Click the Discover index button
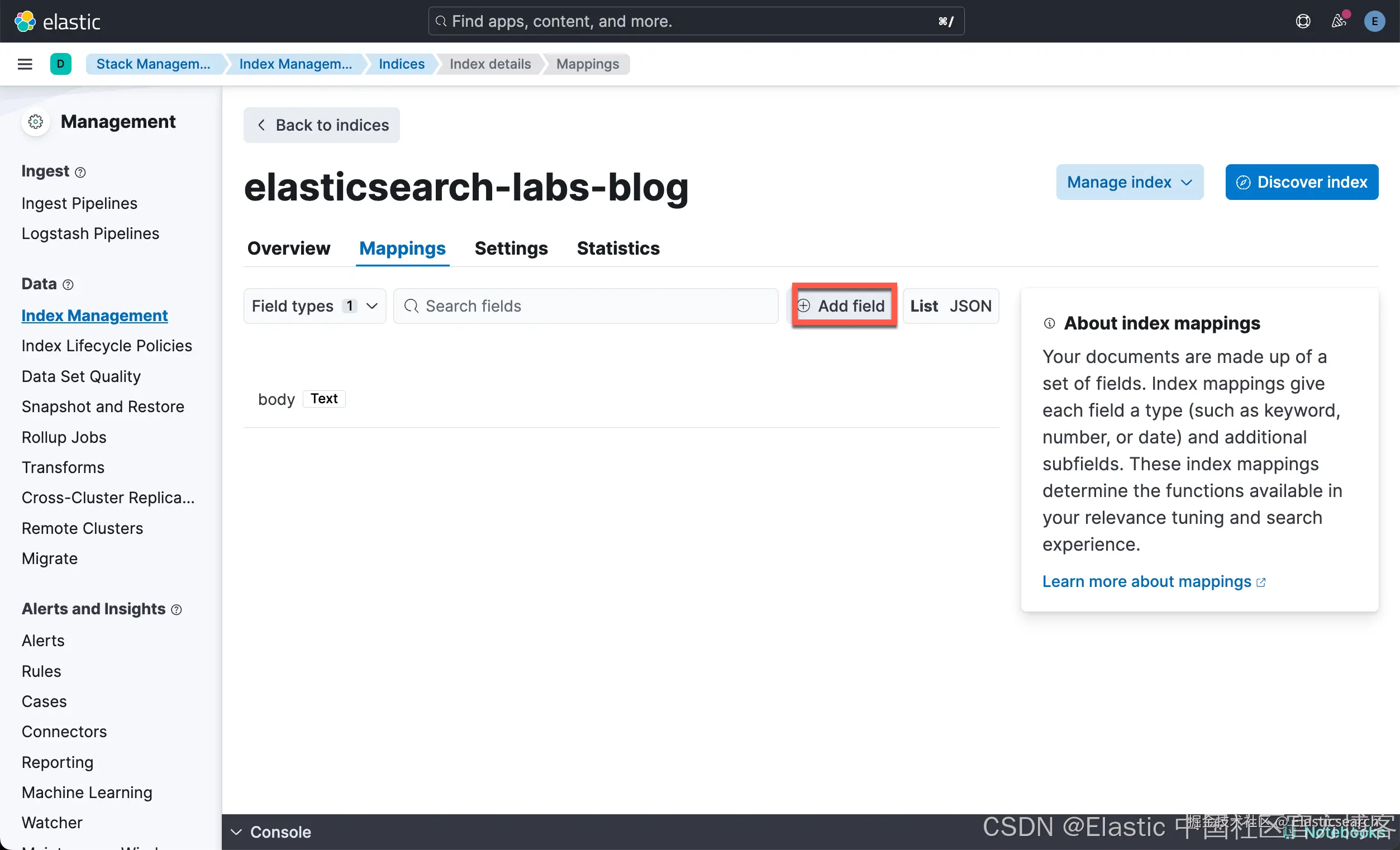Viewport: 1400px width, 850px height. (x=1301, y=182)
